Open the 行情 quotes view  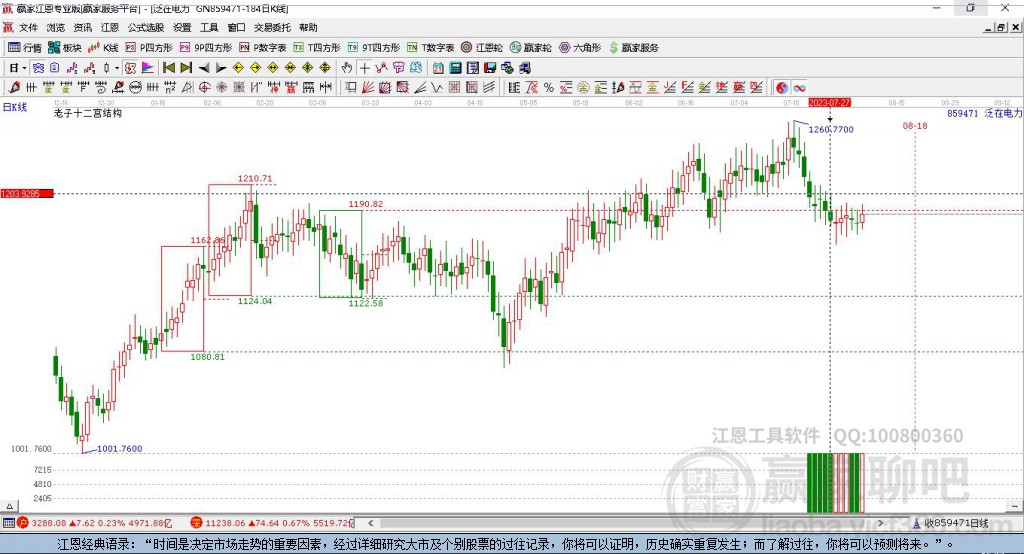pyautogui.click(x=25, y=48)
